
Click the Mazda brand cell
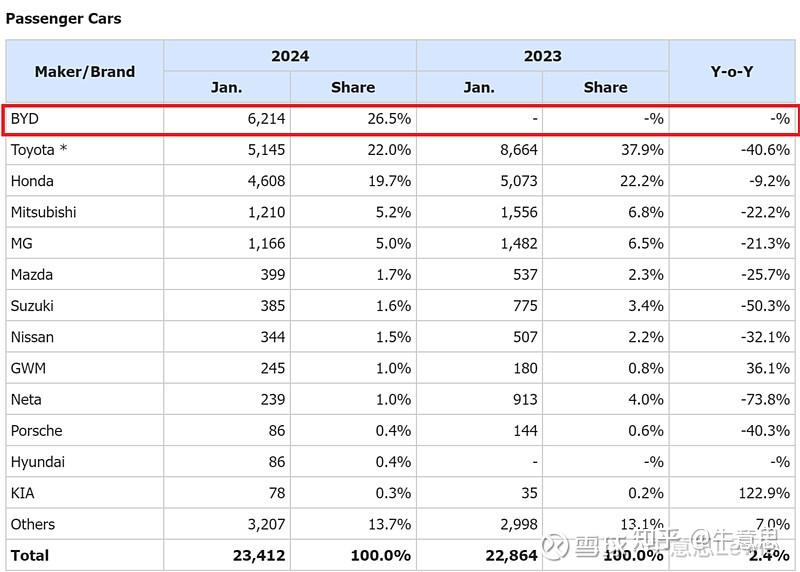click(85, 275)
